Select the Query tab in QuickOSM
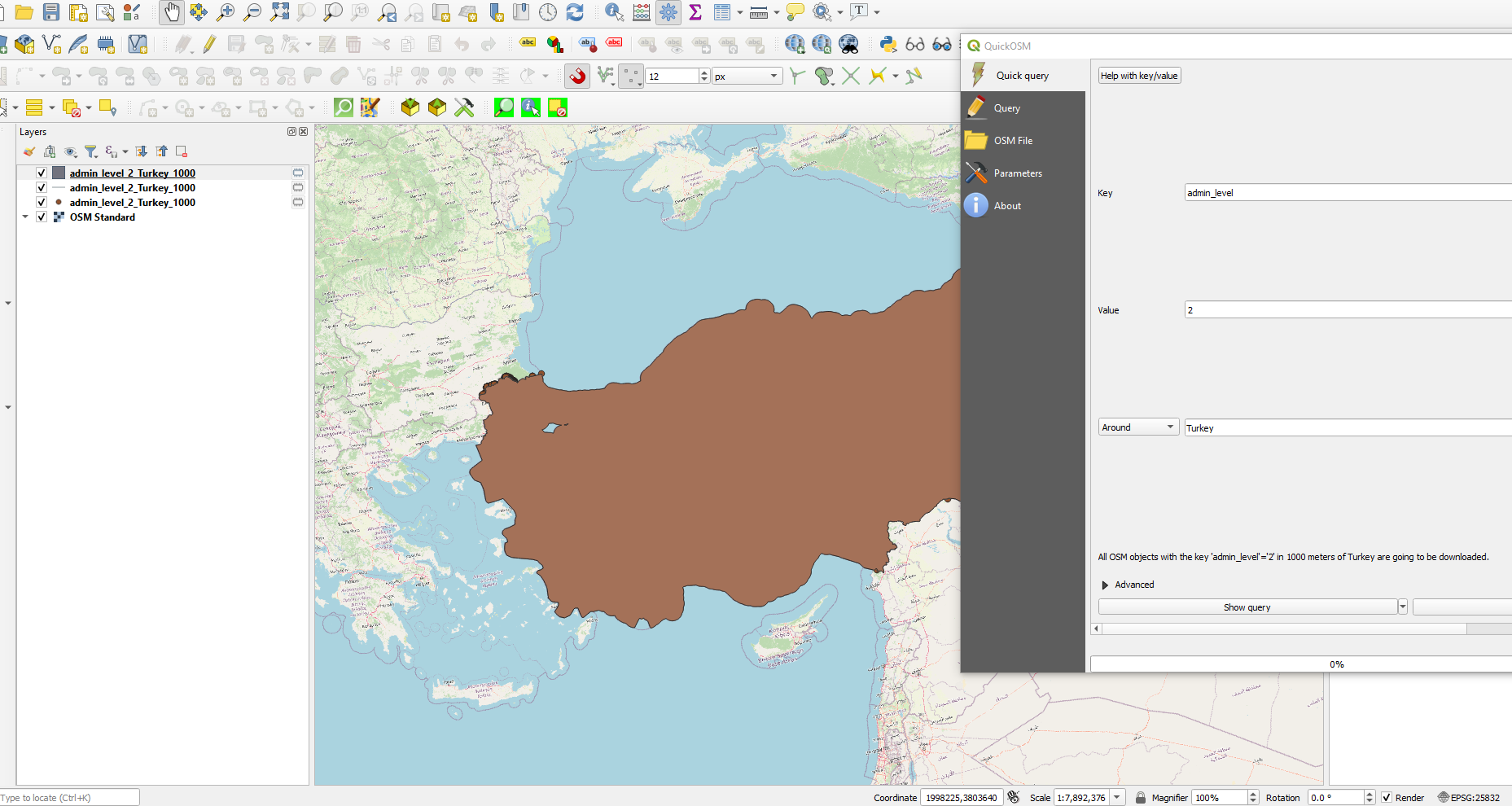 (x=1023, y=107)
